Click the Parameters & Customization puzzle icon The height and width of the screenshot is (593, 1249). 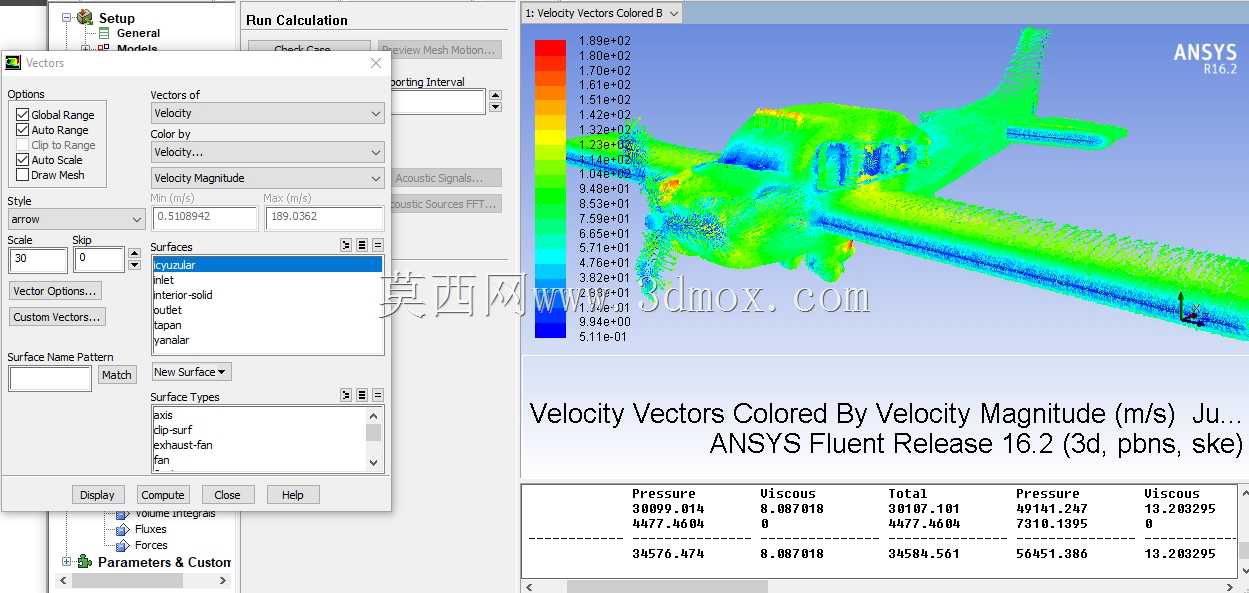point(85,562)
